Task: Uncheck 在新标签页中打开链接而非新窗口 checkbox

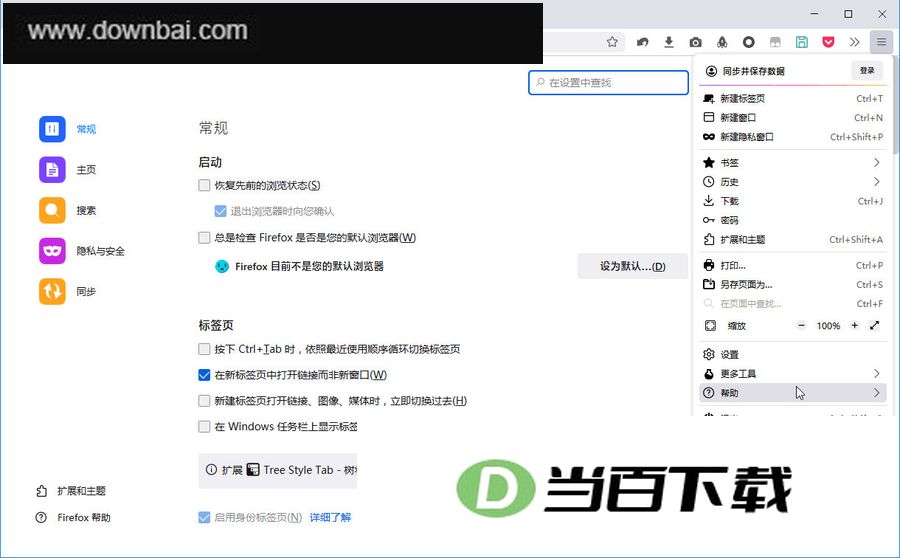Action: coord(204,375)
